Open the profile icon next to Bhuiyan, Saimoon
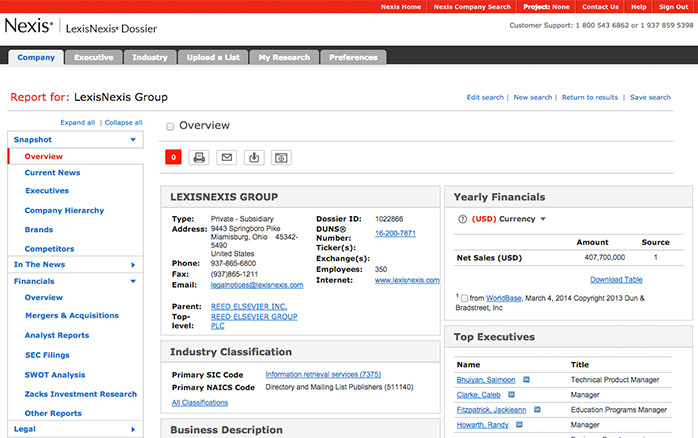Image resolution: width=698 pixels, height=438 pixels. [x=526, y=380]
